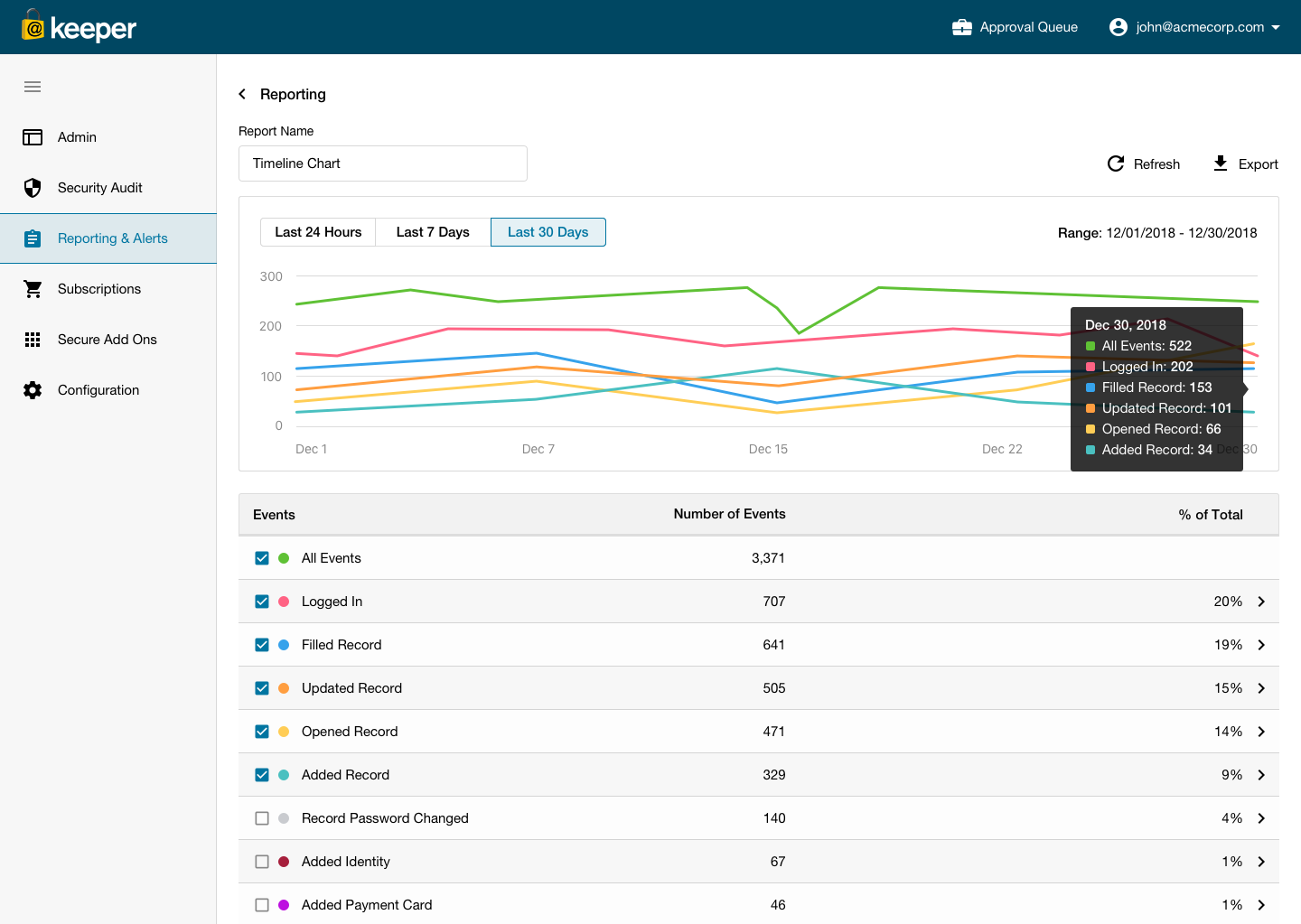Viewport: 1301px width, 924px height.
Task: Open Subscriptions using the cart icon
Action: click(33, 289)
